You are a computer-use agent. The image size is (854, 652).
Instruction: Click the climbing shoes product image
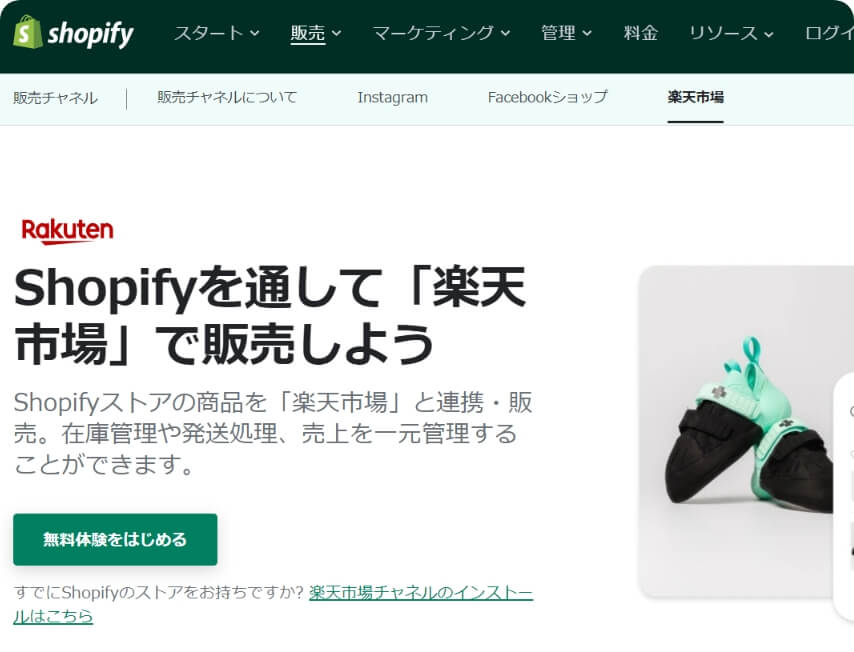coord(746,431)
